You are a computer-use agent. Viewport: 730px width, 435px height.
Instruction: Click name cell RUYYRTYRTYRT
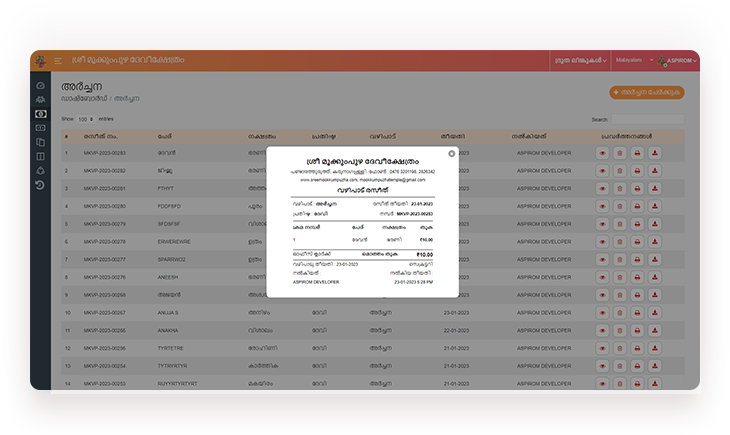[x=177, y=384]
